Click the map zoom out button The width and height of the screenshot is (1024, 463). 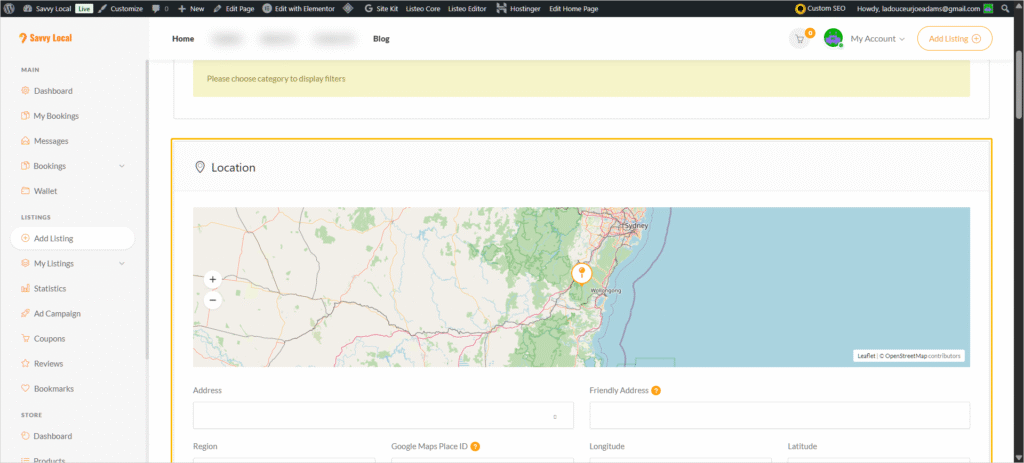212,299
